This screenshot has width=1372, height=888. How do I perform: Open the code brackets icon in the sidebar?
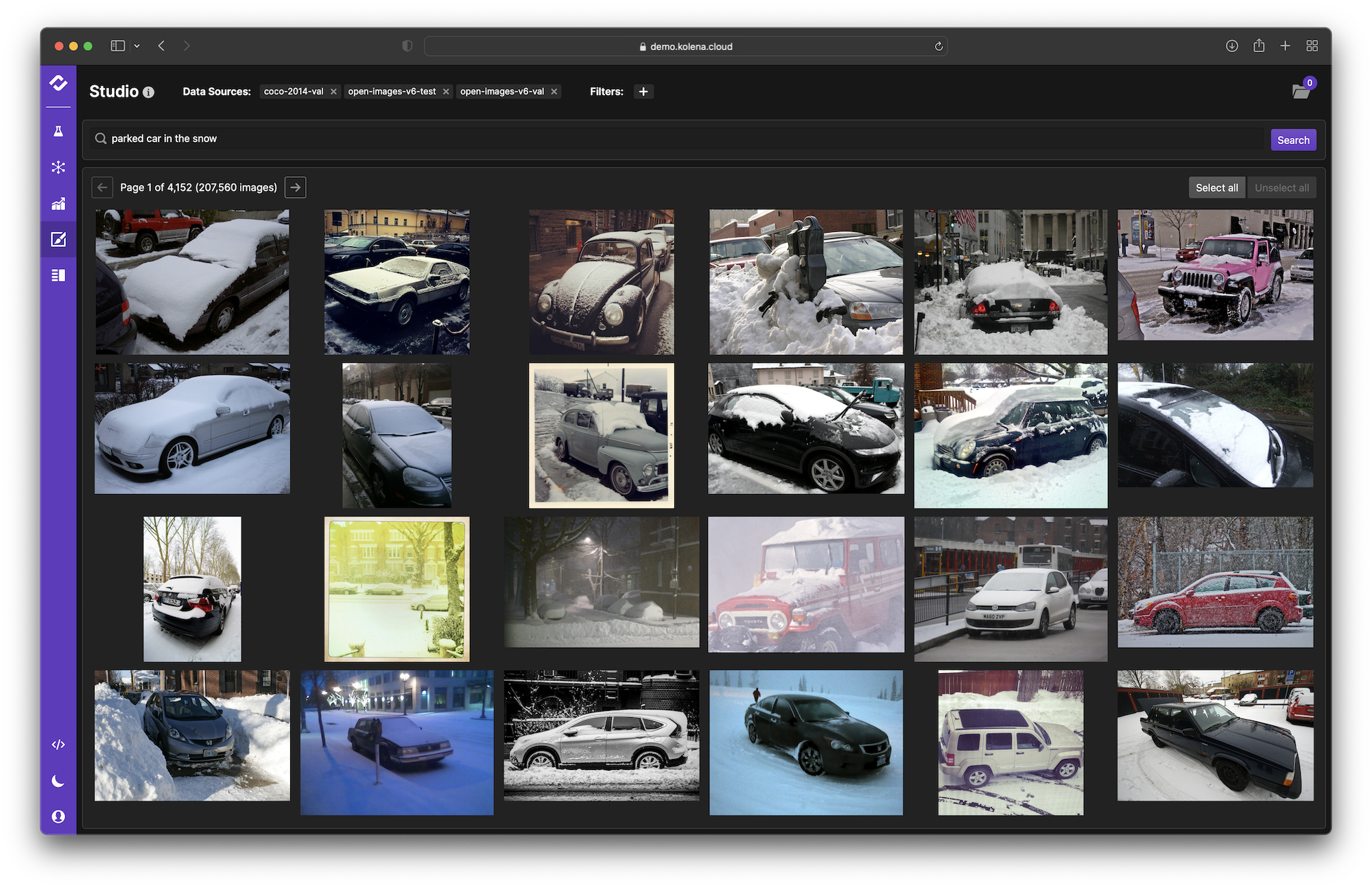pos(58,745)
